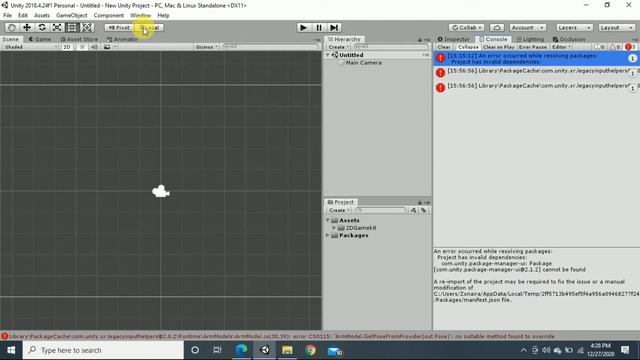Screen dimensions: 640x360
Task: Open Hierarchy Create dropdown
Action: (x=338, y=47)
